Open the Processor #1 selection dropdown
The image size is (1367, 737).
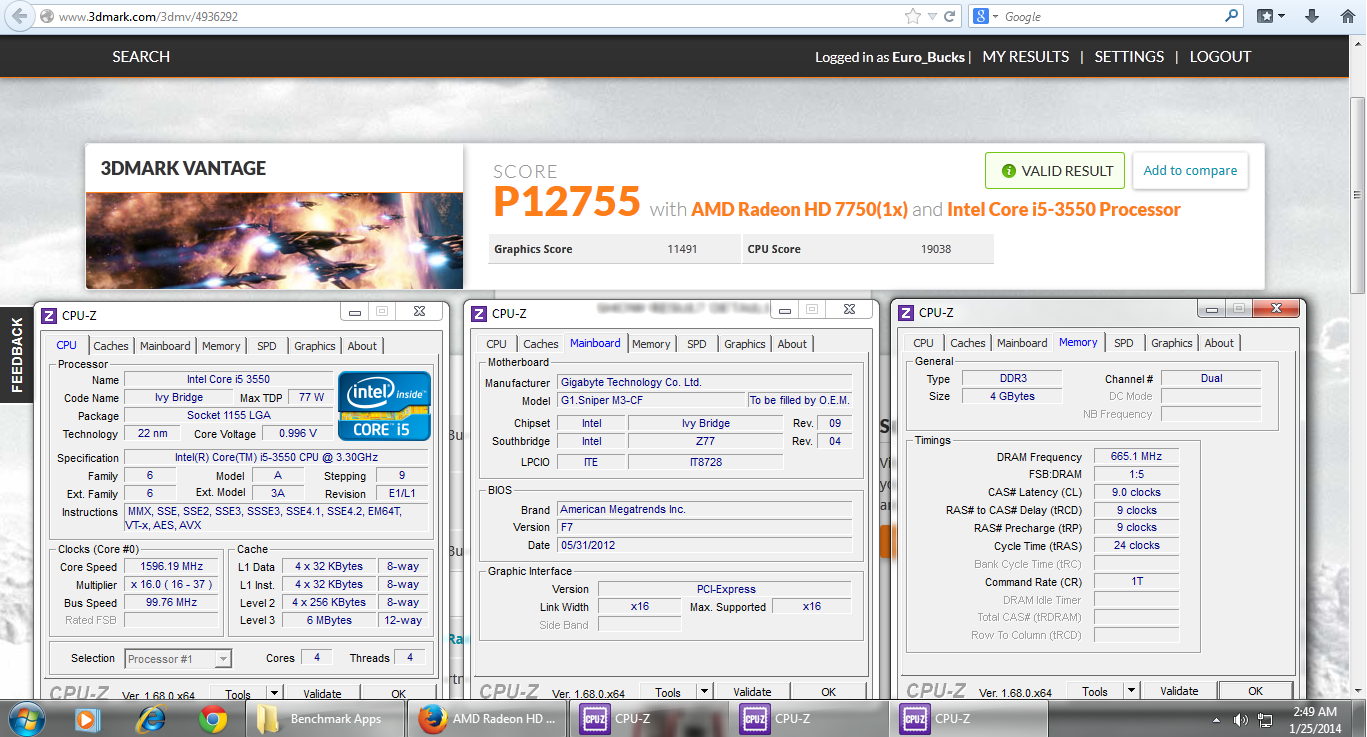[x=179, y=658]
